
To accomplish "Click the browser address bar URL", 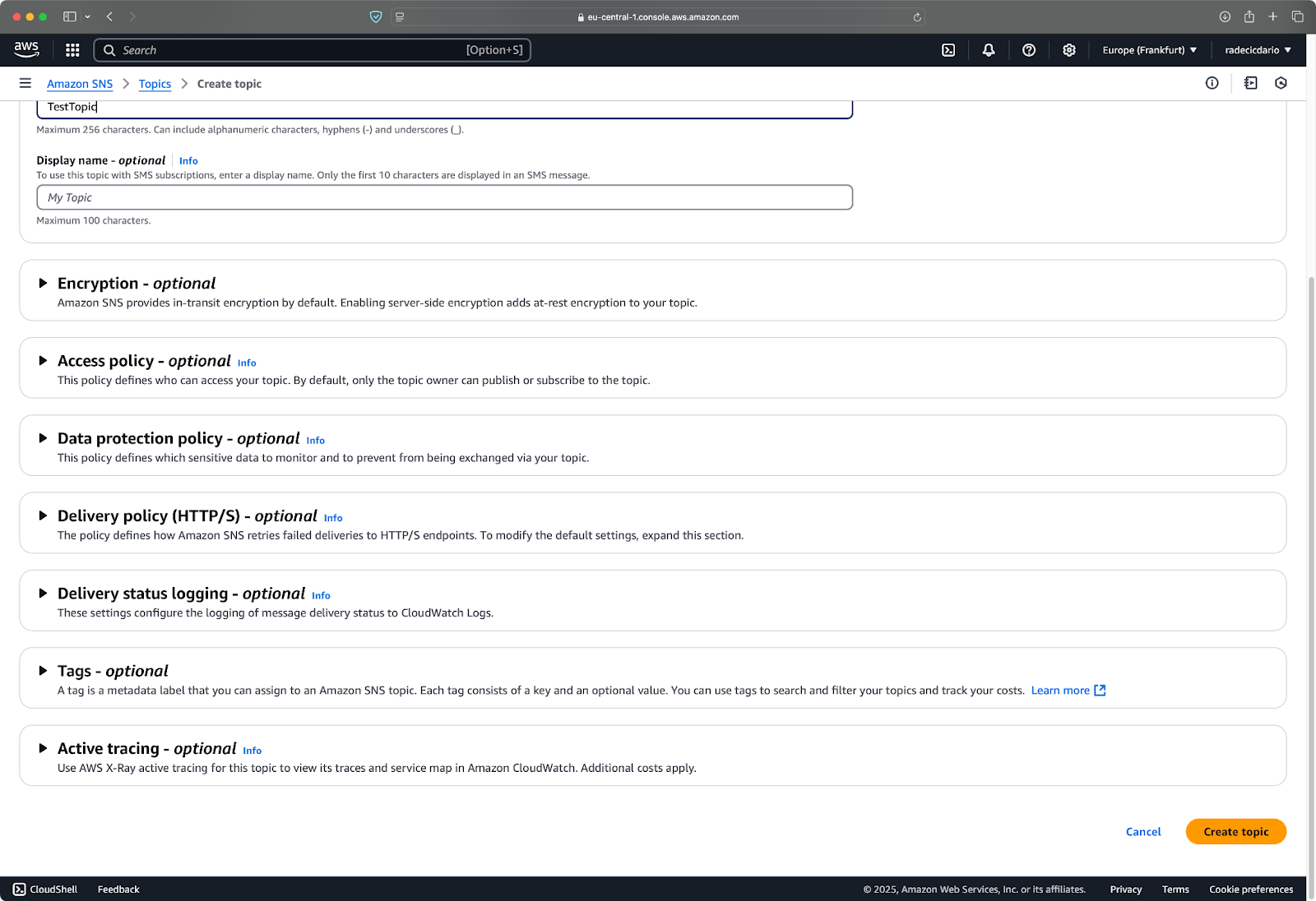I will point(663,16).
